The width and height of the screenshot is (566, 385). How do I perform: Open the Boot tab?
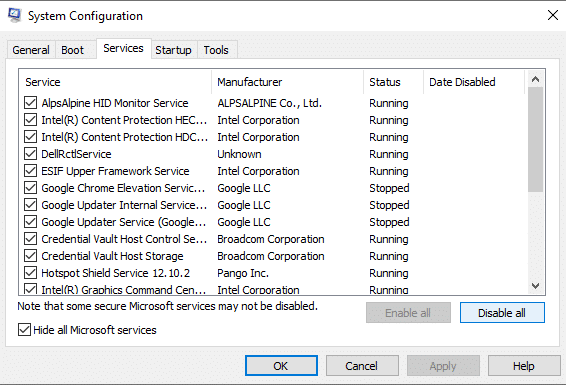[72, 50]
